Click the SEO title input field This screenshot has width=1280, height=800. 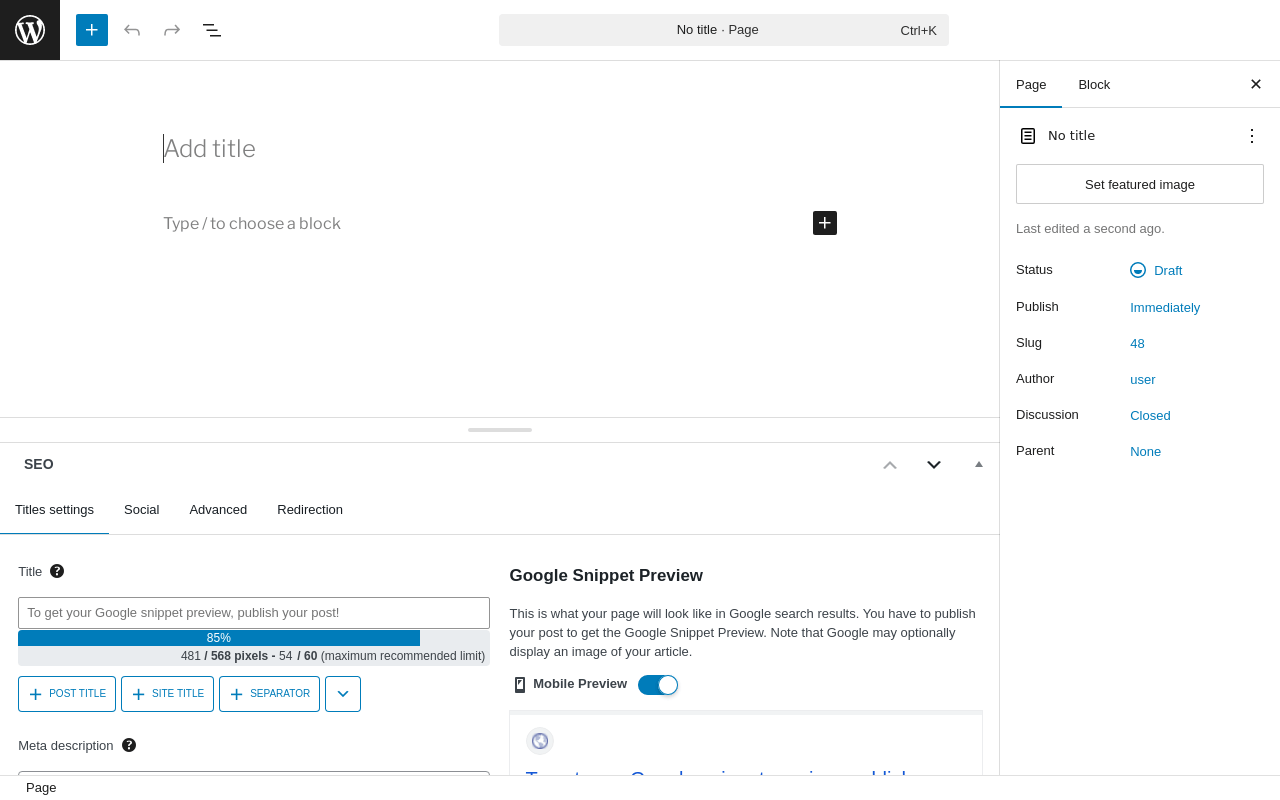[x=254, y=613]
